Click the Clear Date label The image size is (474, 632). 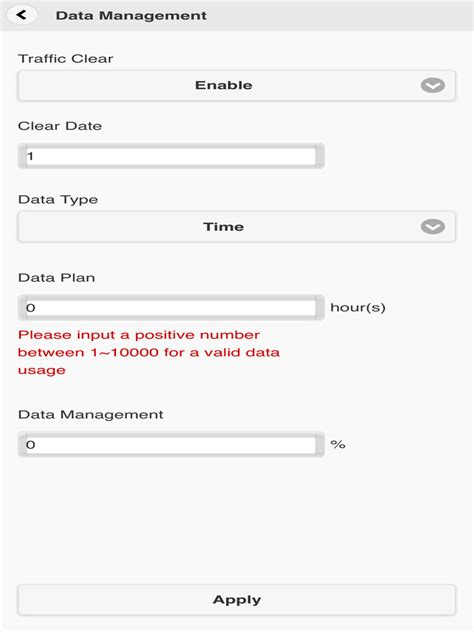pyautogui.click(x=60, y=126)
